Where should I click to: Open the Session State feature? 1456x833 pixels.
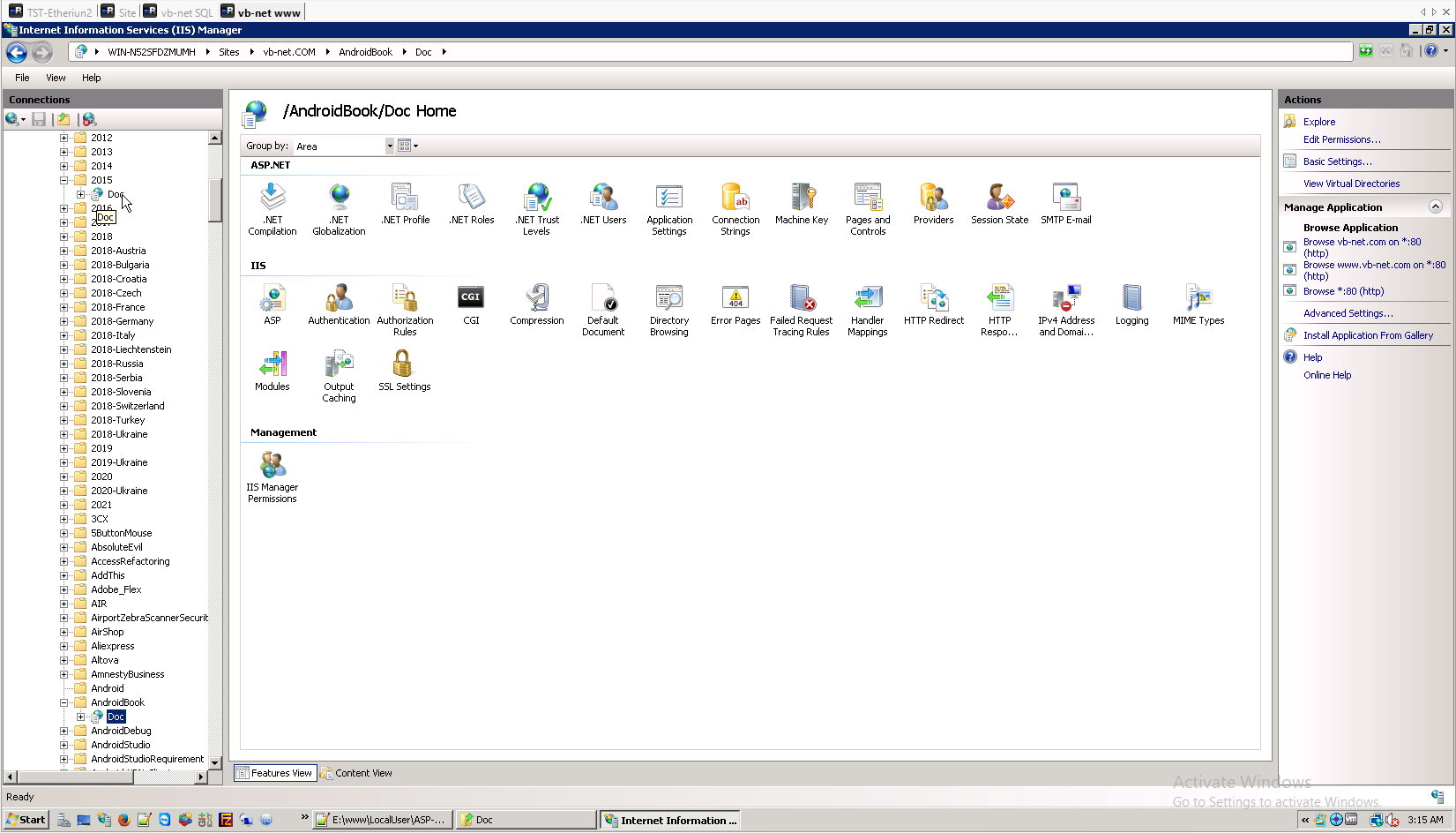[x=1000, y=204]
